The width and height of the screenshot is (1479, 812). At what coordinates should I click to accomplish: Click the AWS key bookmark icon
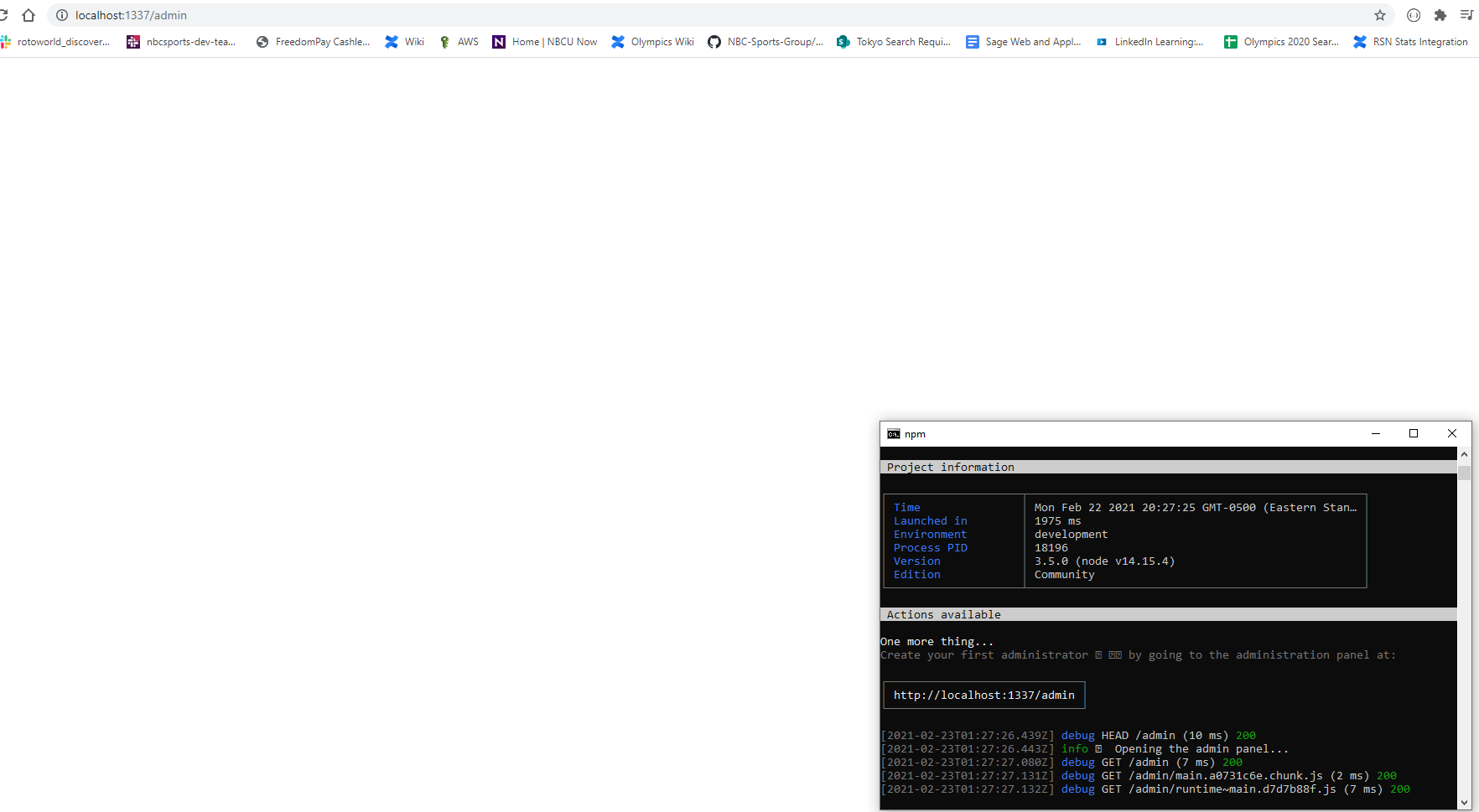444,42
